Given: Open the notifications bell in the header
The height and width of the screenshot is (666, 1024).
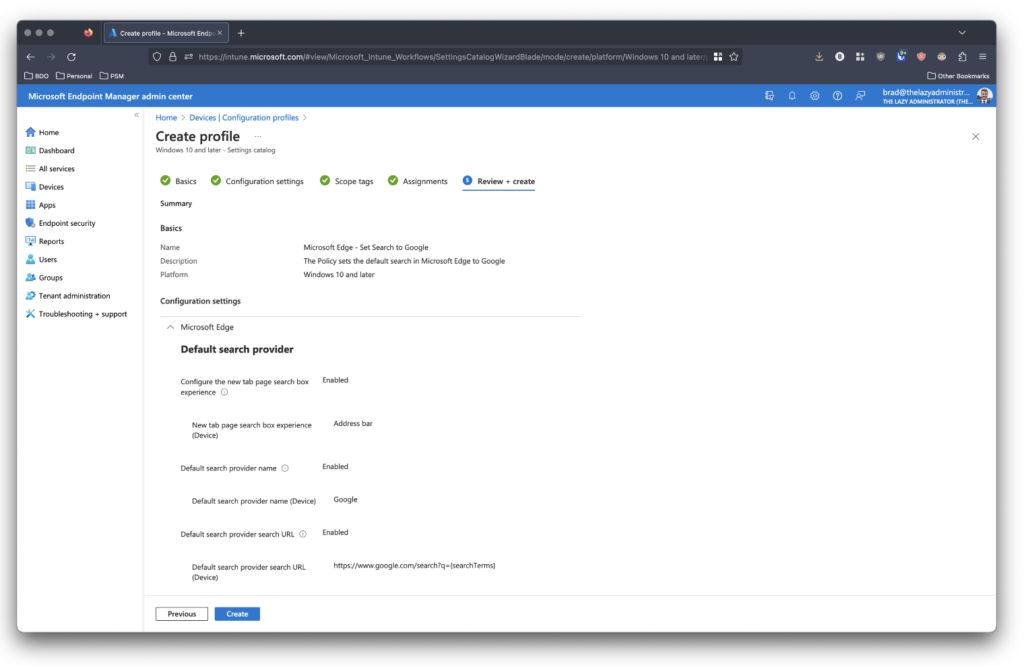Looking at the screenshot, I should 792,96.
